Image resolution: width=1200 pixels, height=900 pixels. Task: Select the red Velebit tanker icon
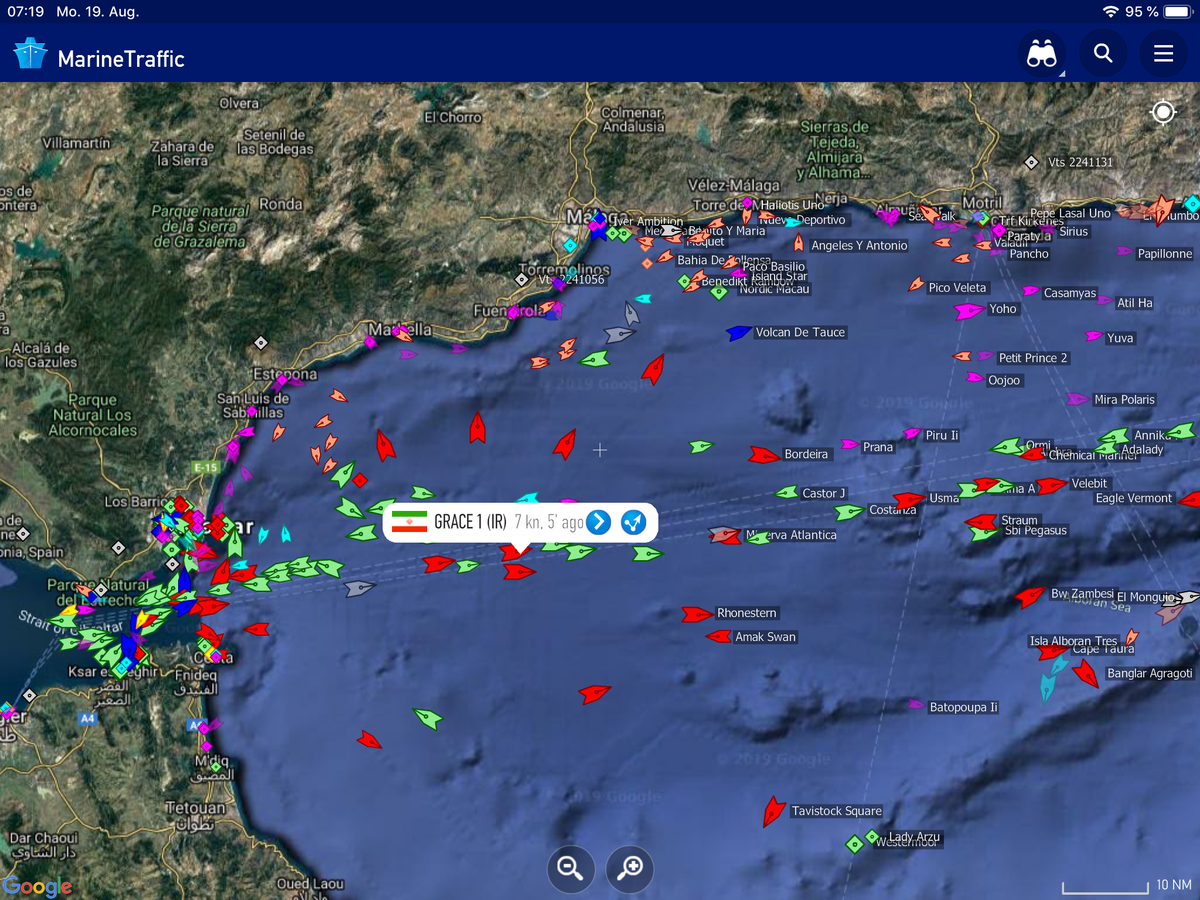[x=1051, y=485]
